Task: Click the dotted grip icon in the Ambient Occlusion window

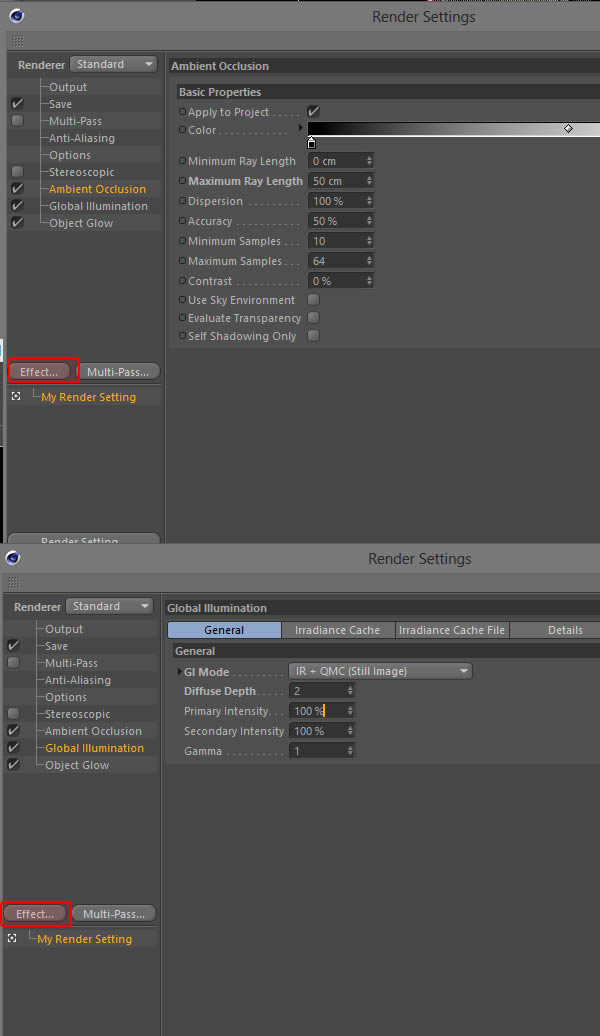Action: tap(17, 41)
